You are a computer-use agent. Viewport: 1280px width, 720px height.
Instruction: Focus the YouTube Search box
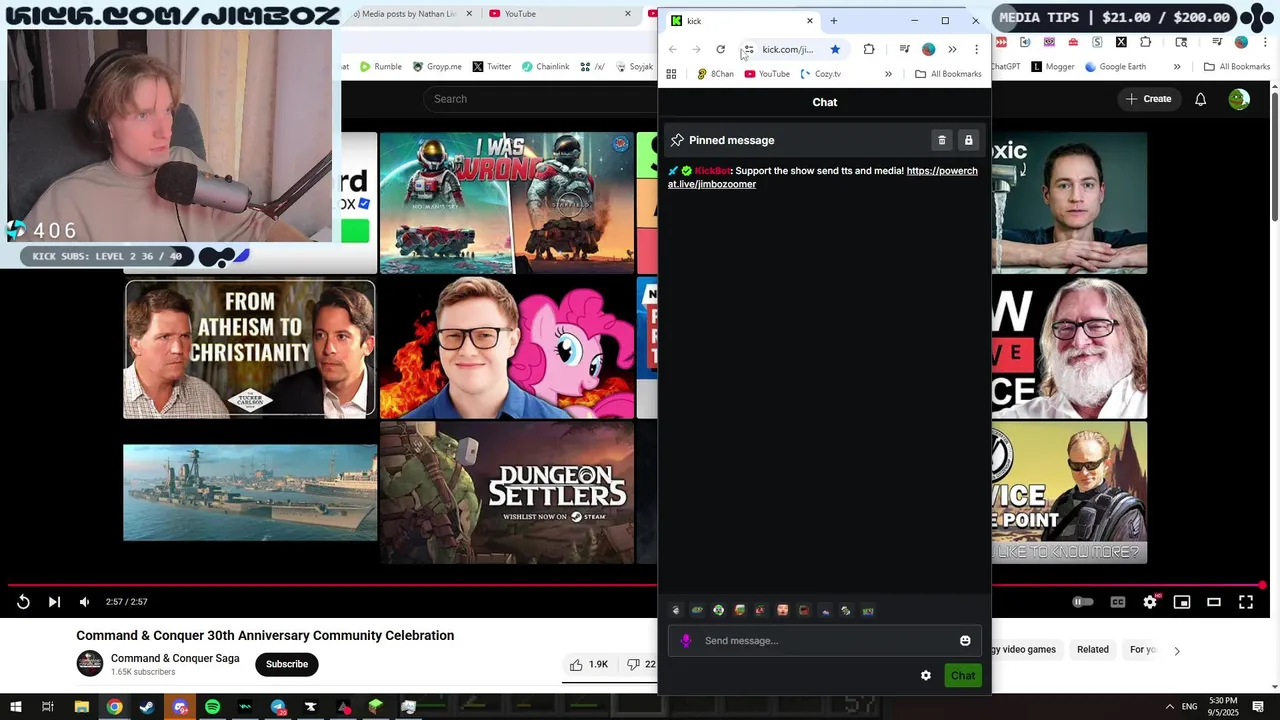(540, 99)
